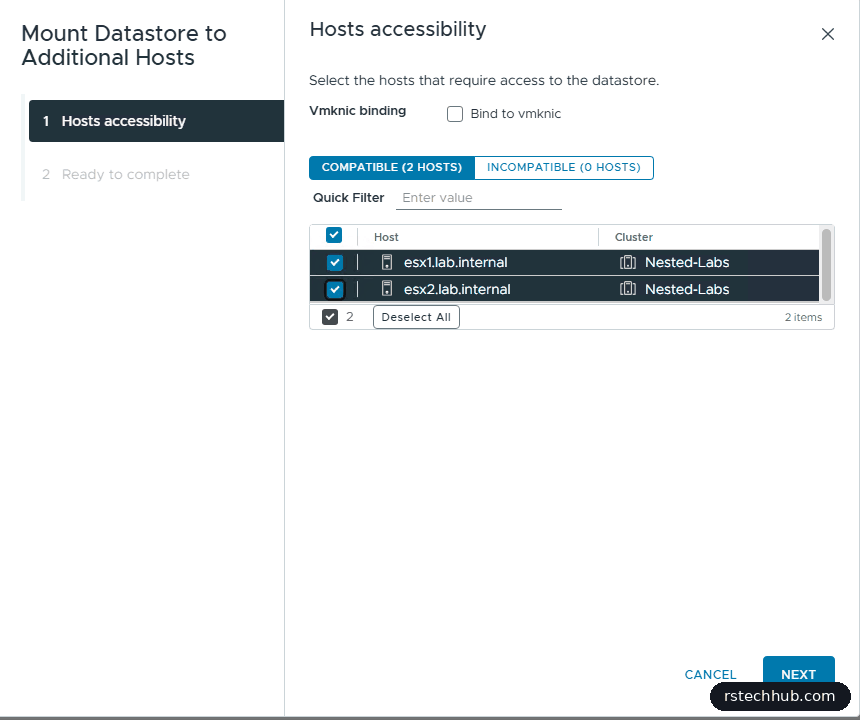
Task: Click the NEXT button
Action: 799,674
